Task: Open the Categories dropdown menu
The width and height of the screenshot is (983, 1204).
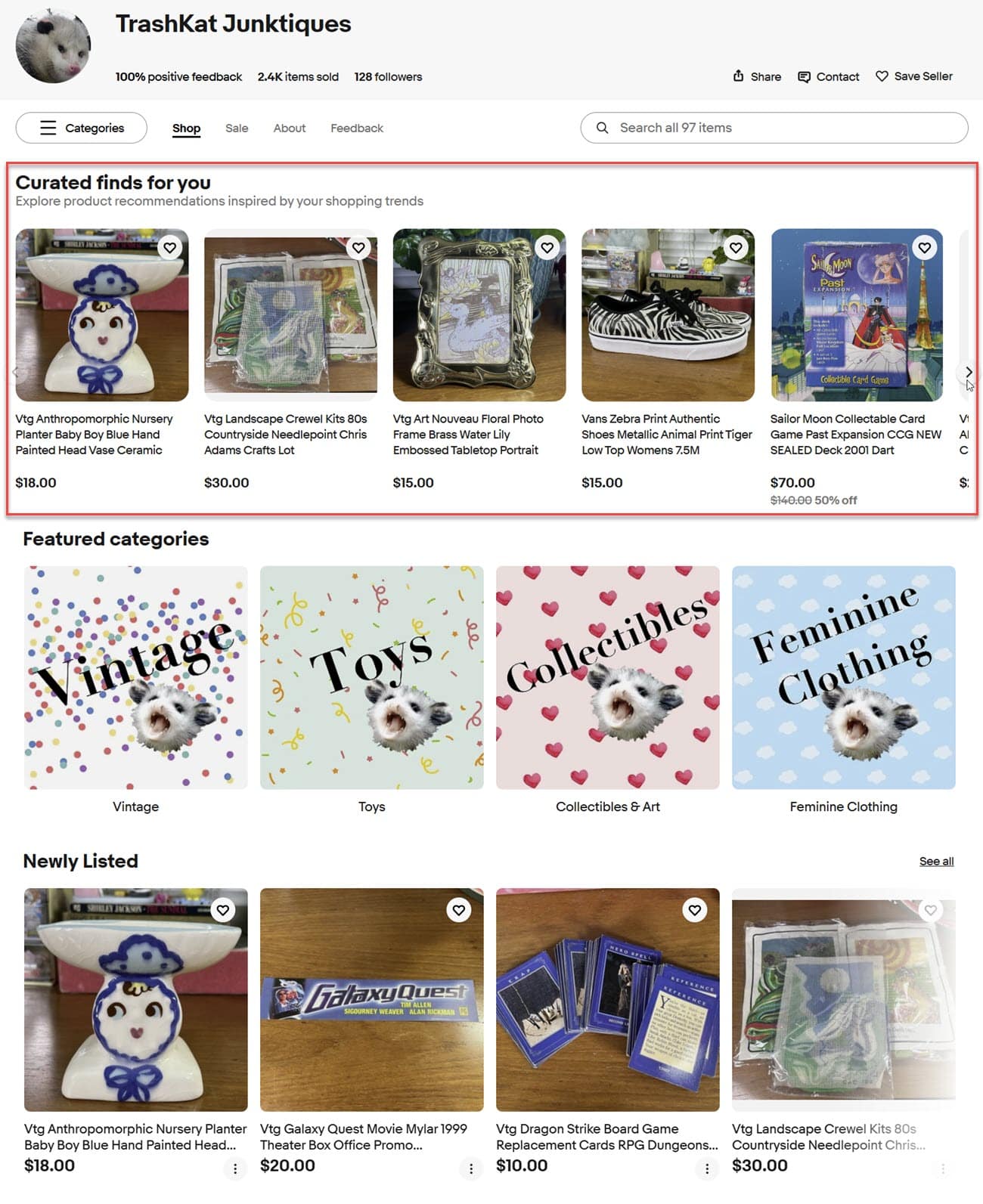Action: pos(82,128)
